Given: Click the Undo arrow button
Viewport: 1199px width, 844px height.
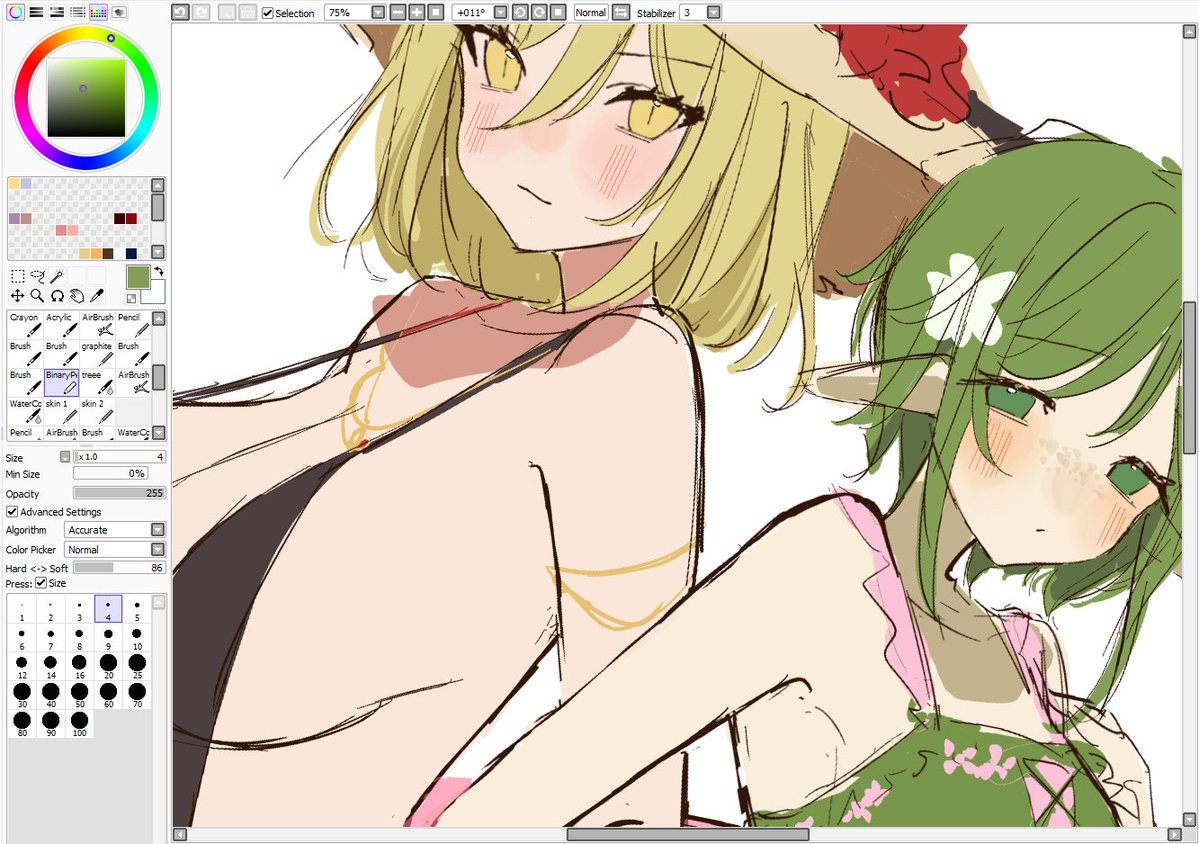Looking at the screenshot, I should coord(180,12).
